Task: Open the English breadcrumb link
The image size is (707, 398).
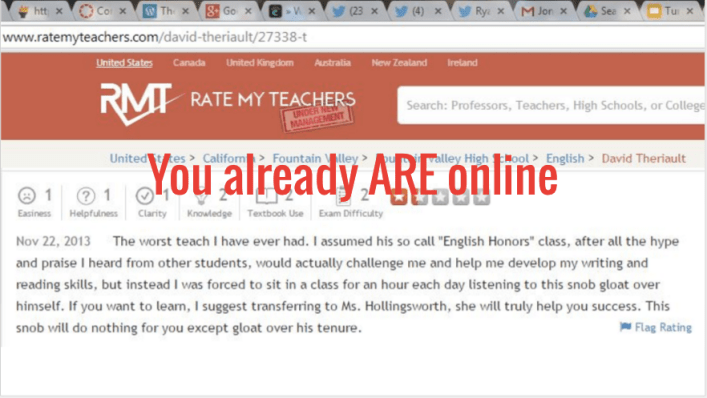Action: 565,158
